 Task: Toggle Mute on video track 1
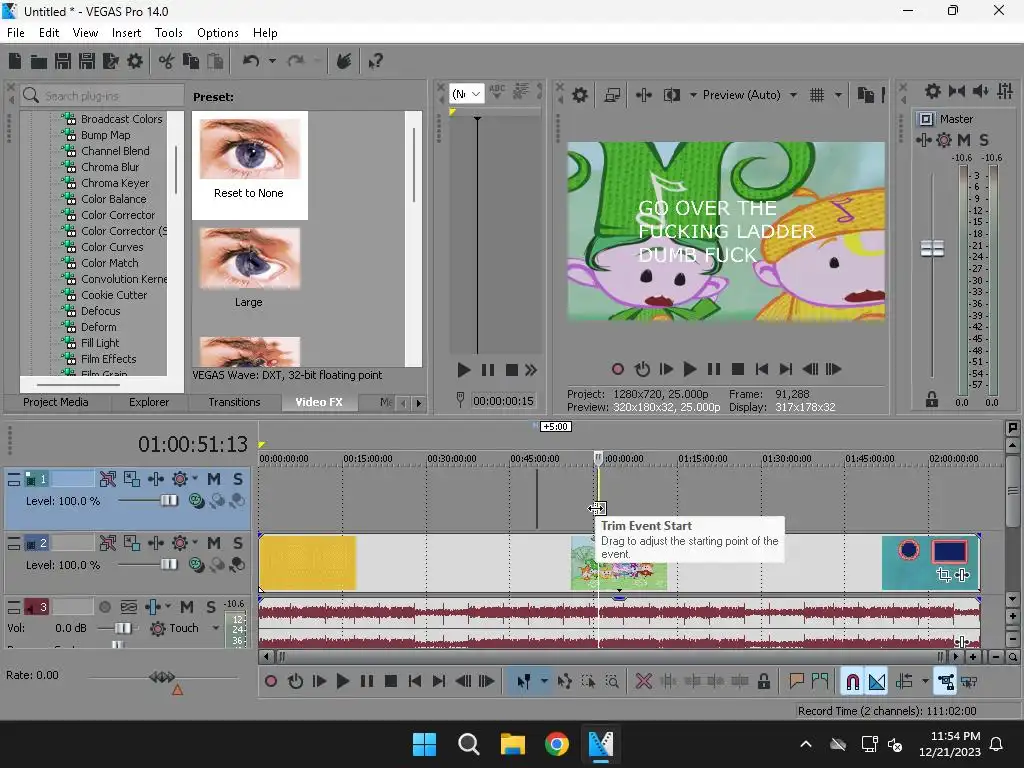pos(214,479)
